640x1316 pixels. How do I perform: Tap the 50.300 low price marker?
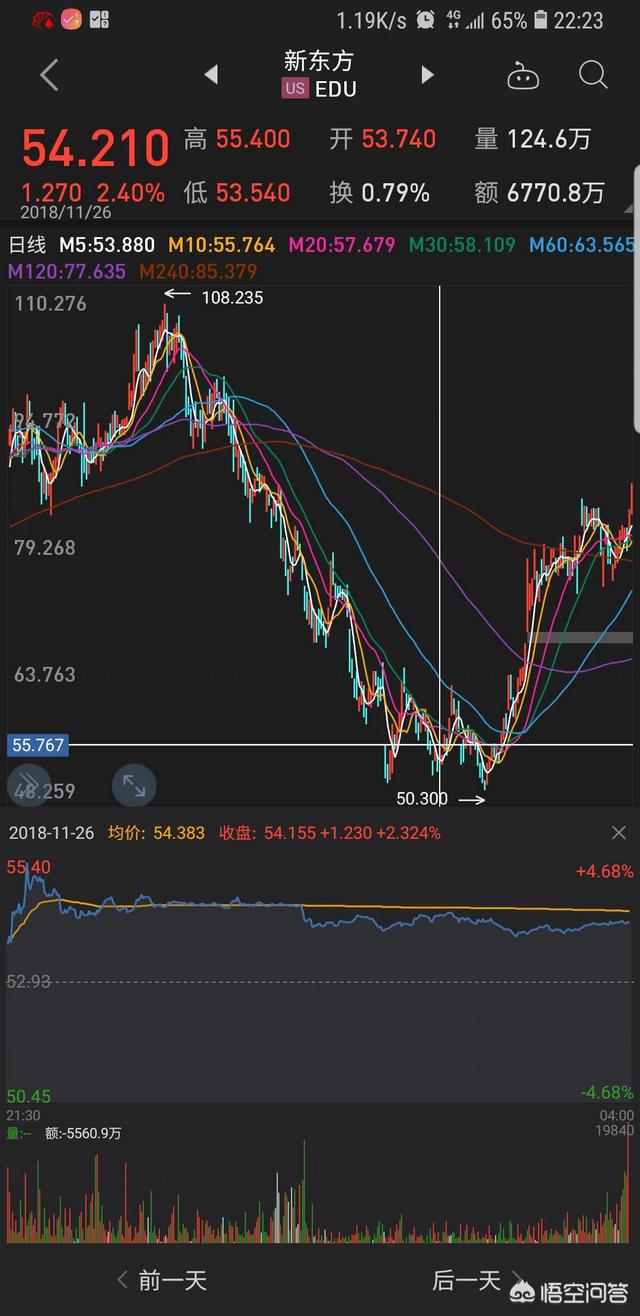point(422,799)
